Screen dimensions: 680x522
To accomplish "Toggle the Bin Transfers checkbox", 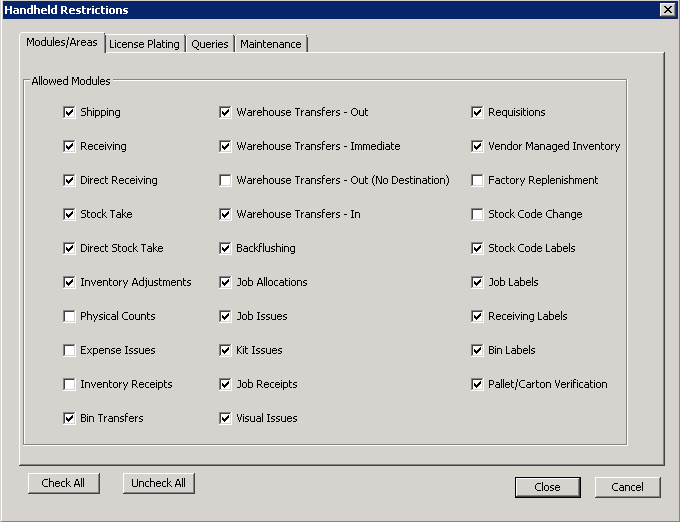I will 69,418.
